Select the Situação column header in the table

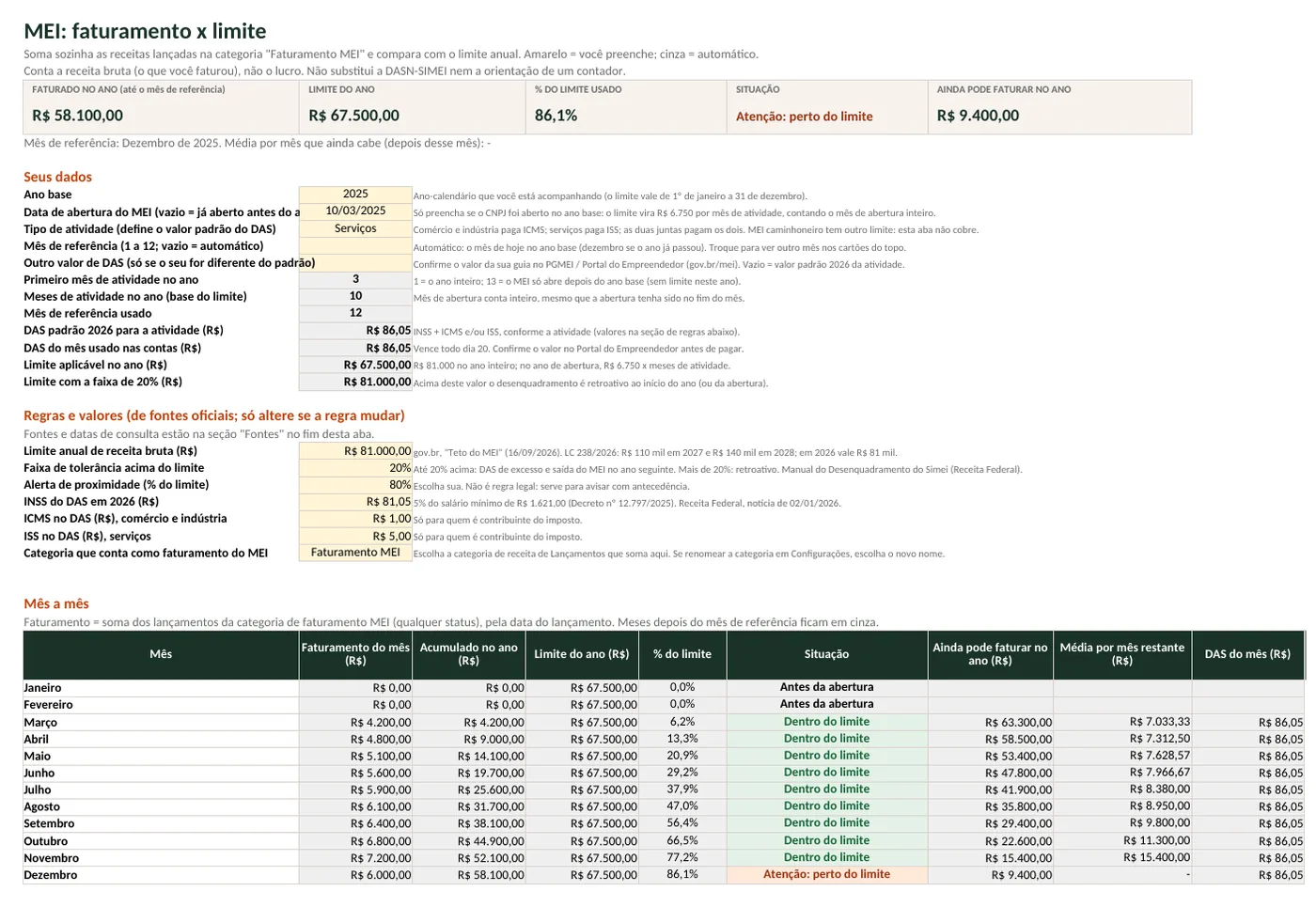(827, 654)
